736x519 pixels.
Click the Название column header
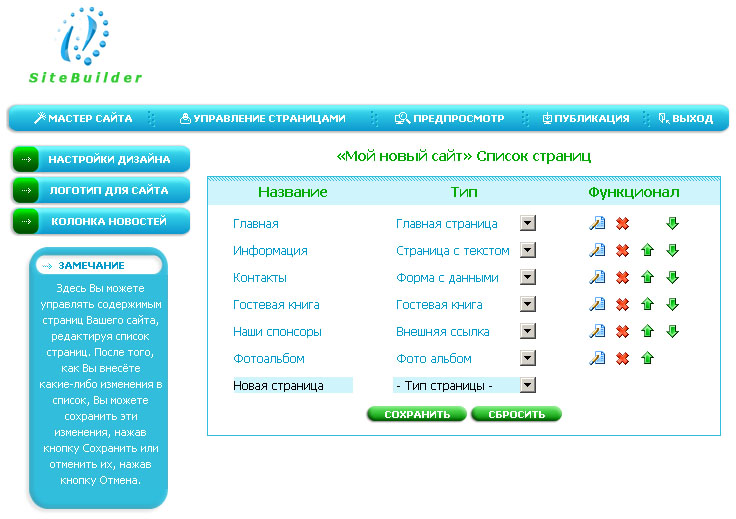[292, 192]
